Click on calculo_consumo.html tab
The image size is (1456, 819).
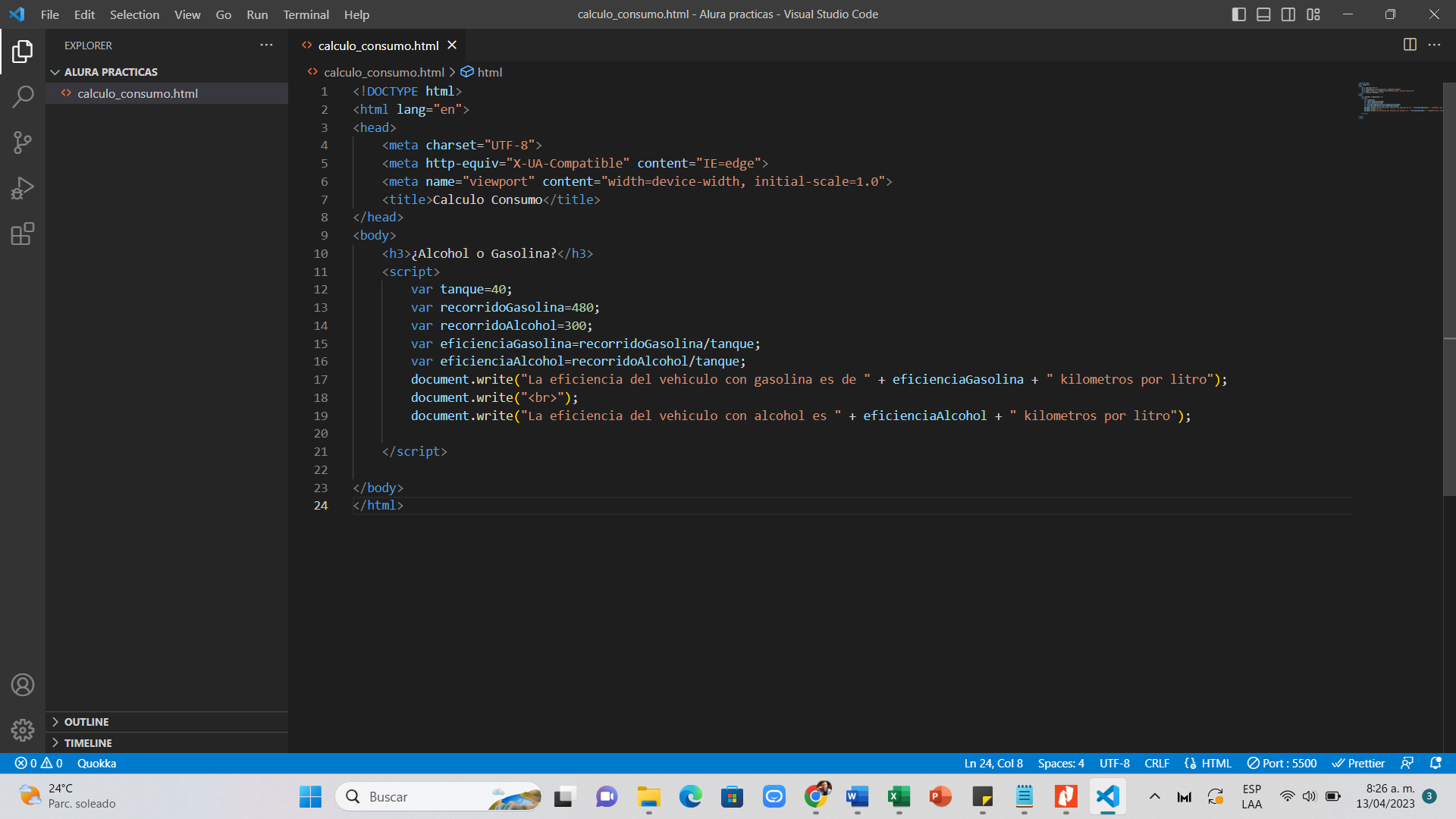click(379, 45)
